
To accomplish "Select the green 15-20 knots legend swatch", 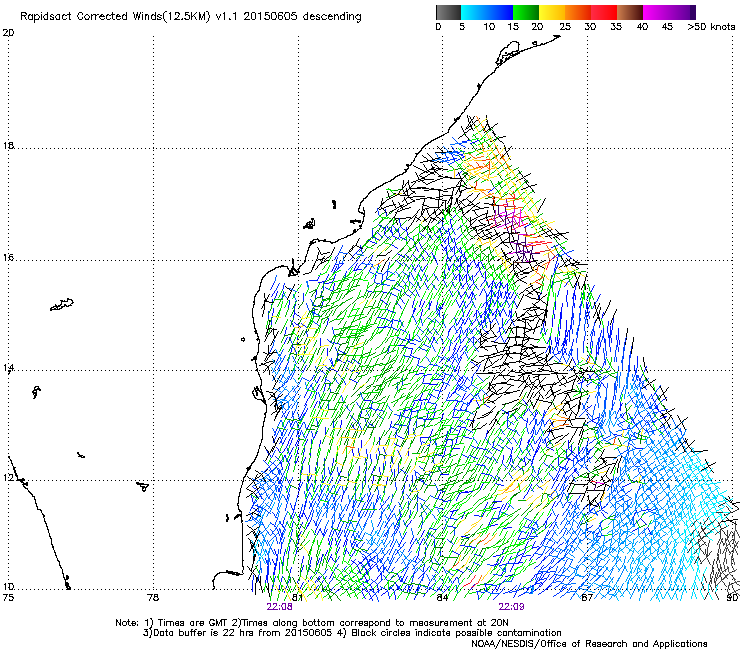I will tap(526, 12).
